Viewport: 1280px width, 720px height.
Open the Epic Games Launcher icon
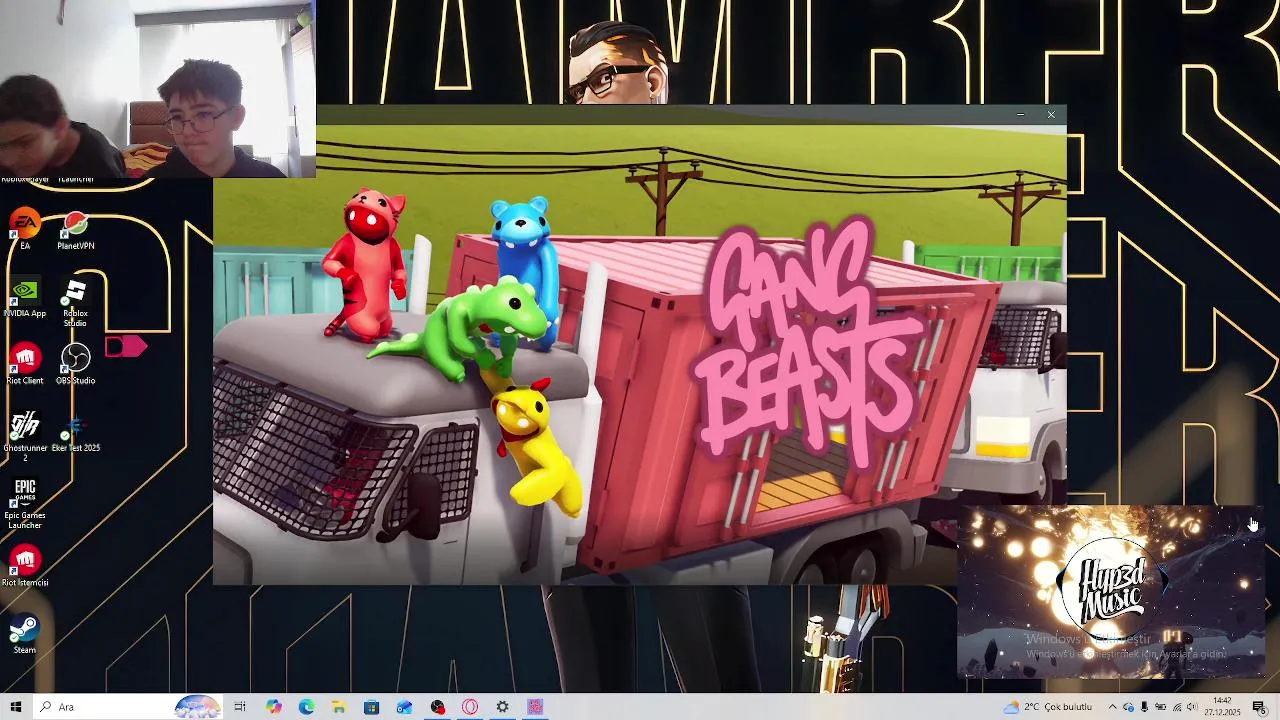click(x=25, y=503)
